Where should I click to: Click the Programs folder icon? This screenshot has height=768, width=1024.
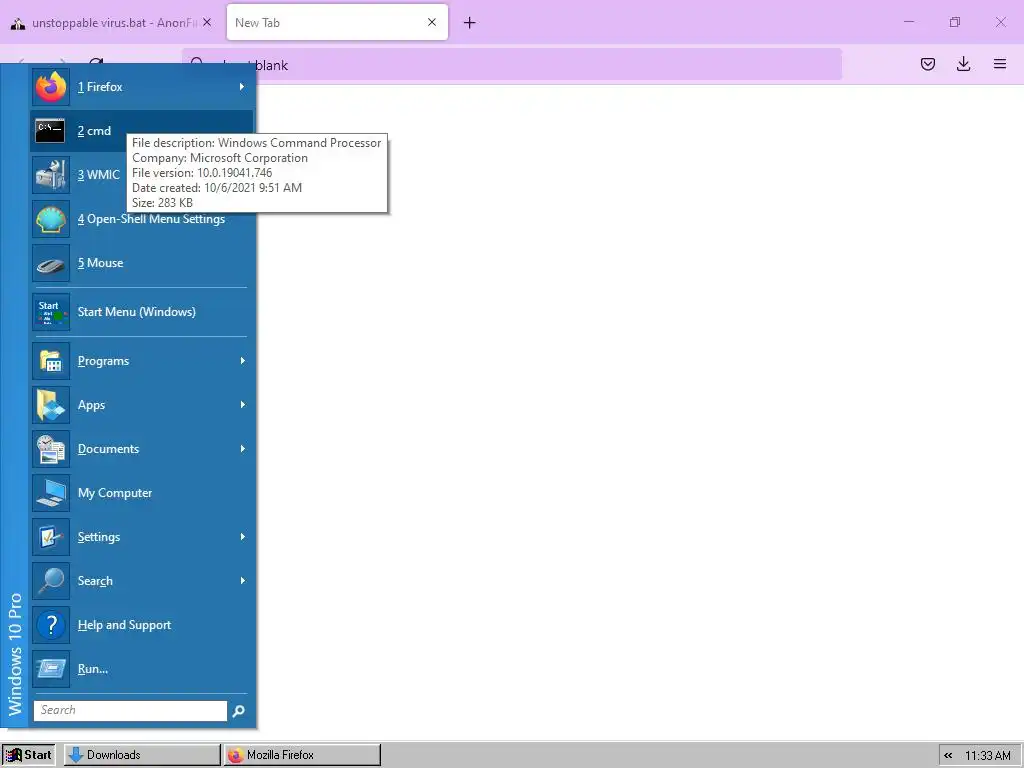(x=51, y=361)
